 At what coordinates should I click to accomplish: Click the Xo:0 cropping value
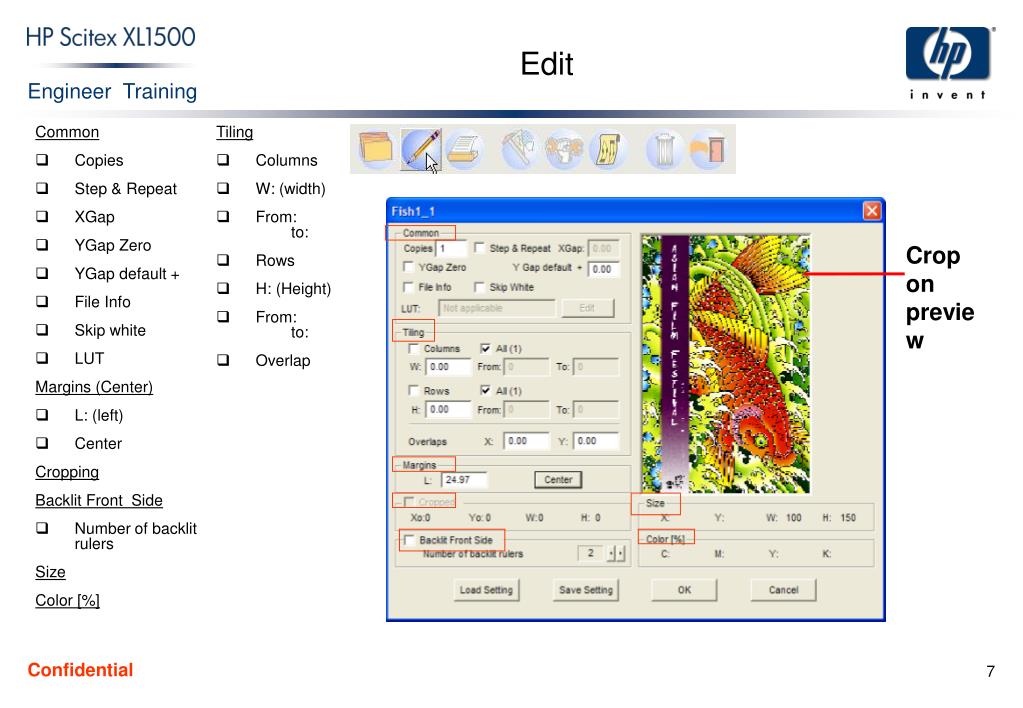pos(420,517)
